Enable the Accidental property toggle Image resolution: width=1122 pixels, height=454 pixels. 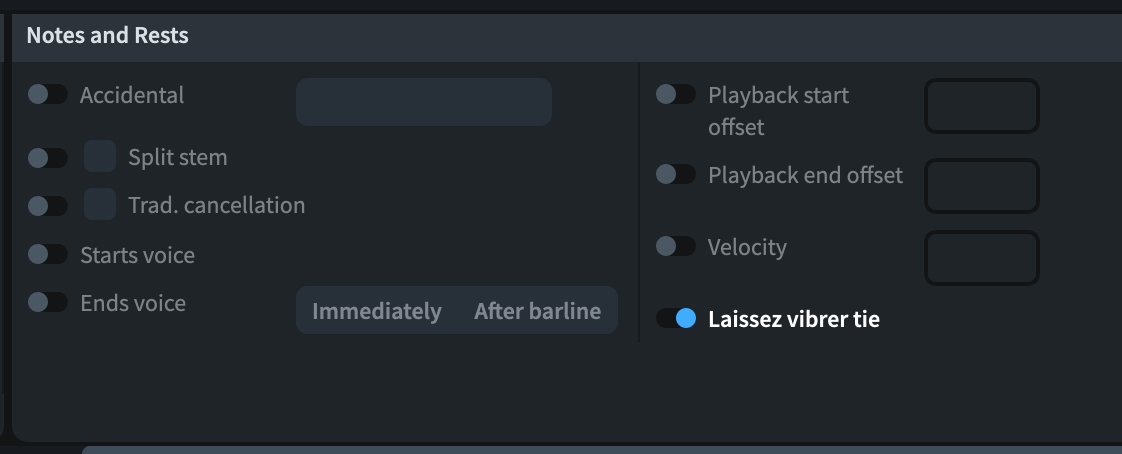48,95
